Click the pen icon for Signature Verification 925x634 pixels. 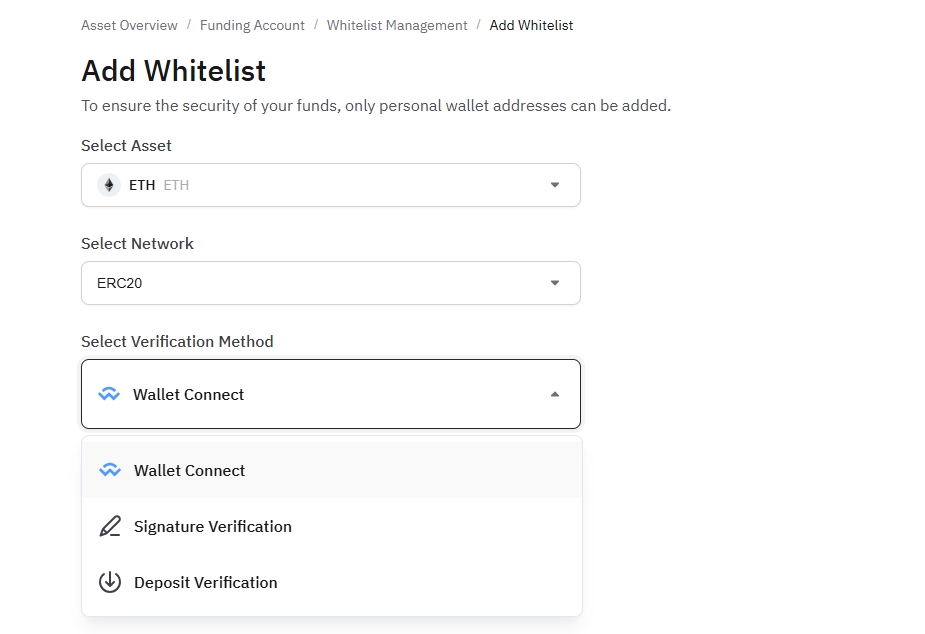(110, 526)
